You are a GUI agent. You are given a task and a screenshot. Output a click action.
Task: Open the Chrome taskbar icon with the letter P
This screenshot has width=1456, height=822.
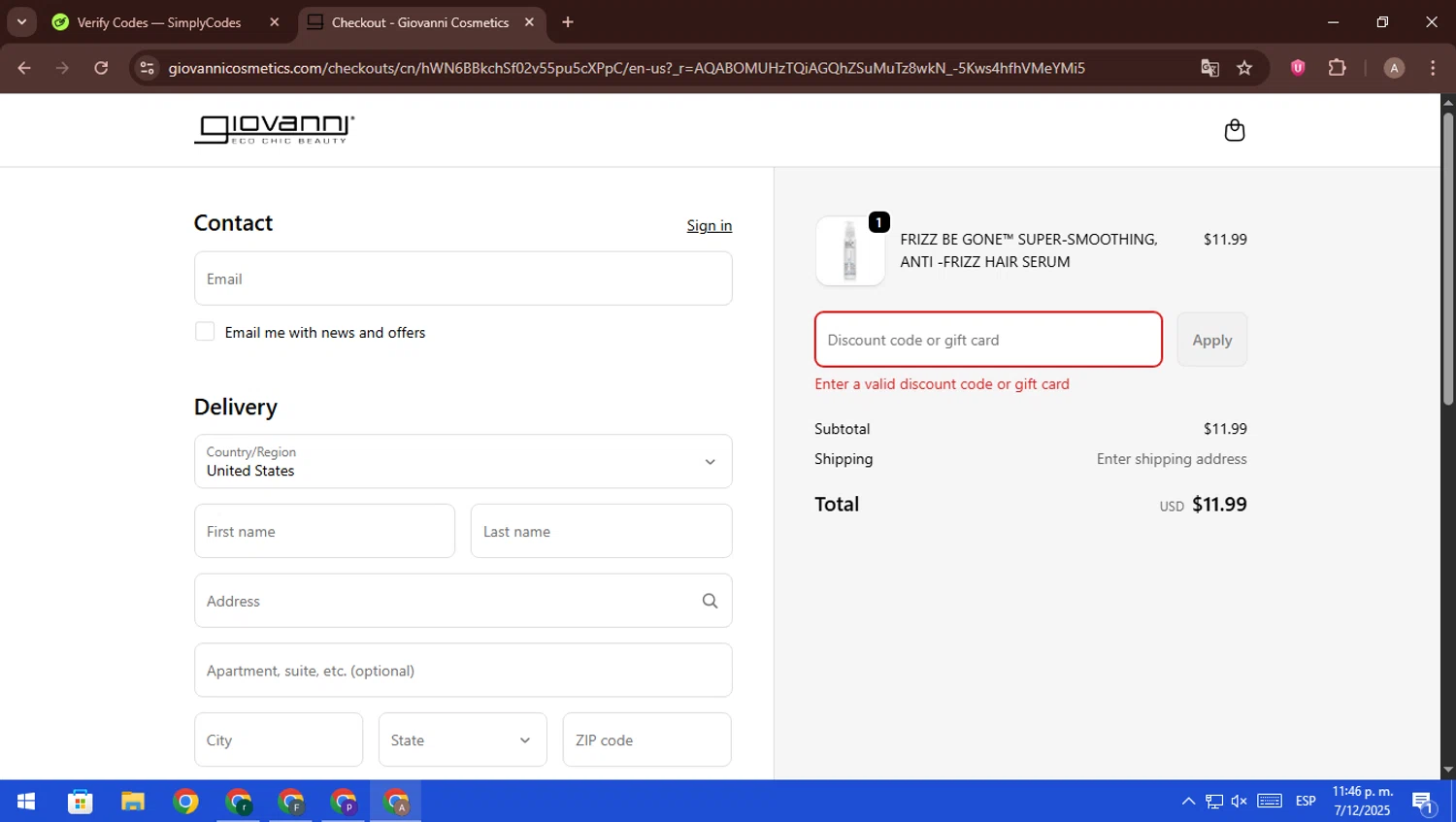pyautogui.click(x=344, y=802)
